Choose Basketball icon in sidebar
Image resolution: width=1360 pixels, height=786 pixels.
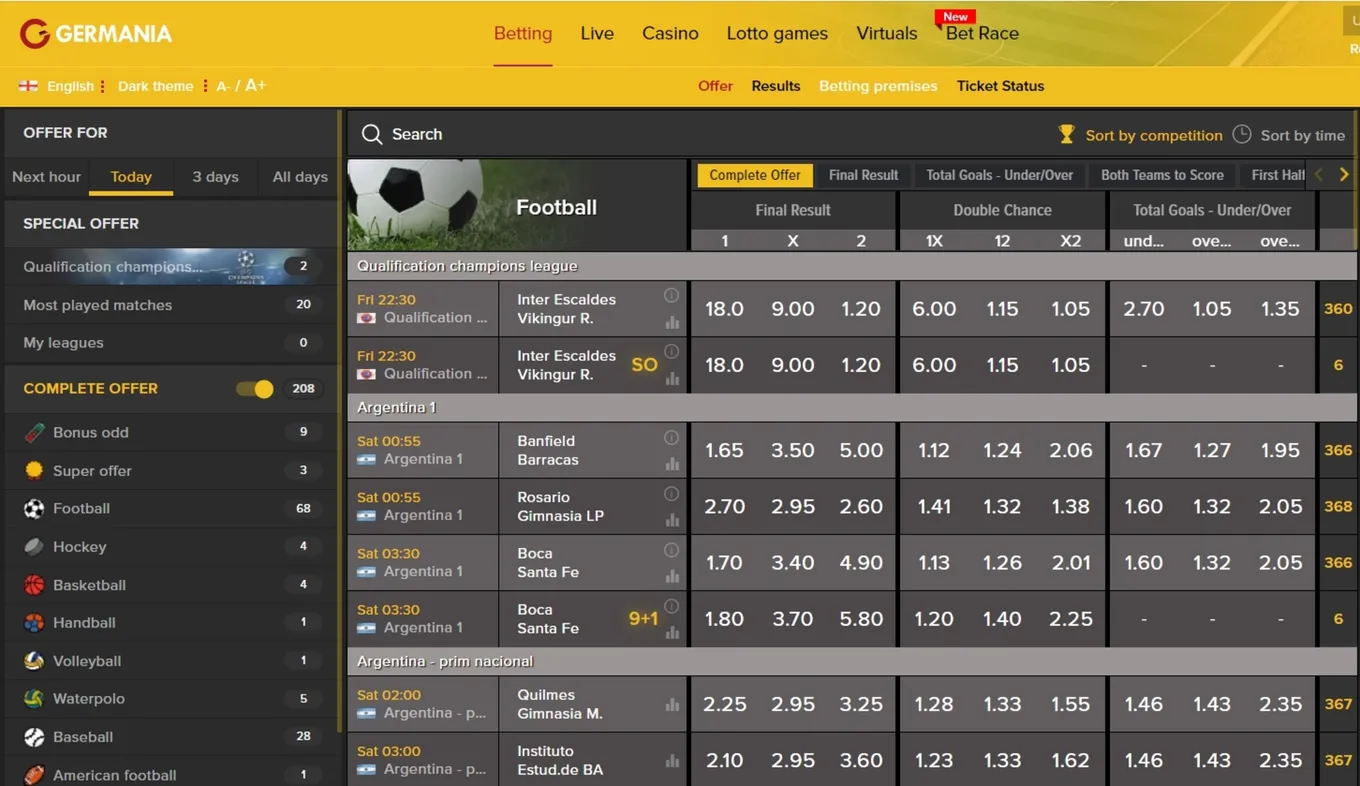click(x=34, y=585)
